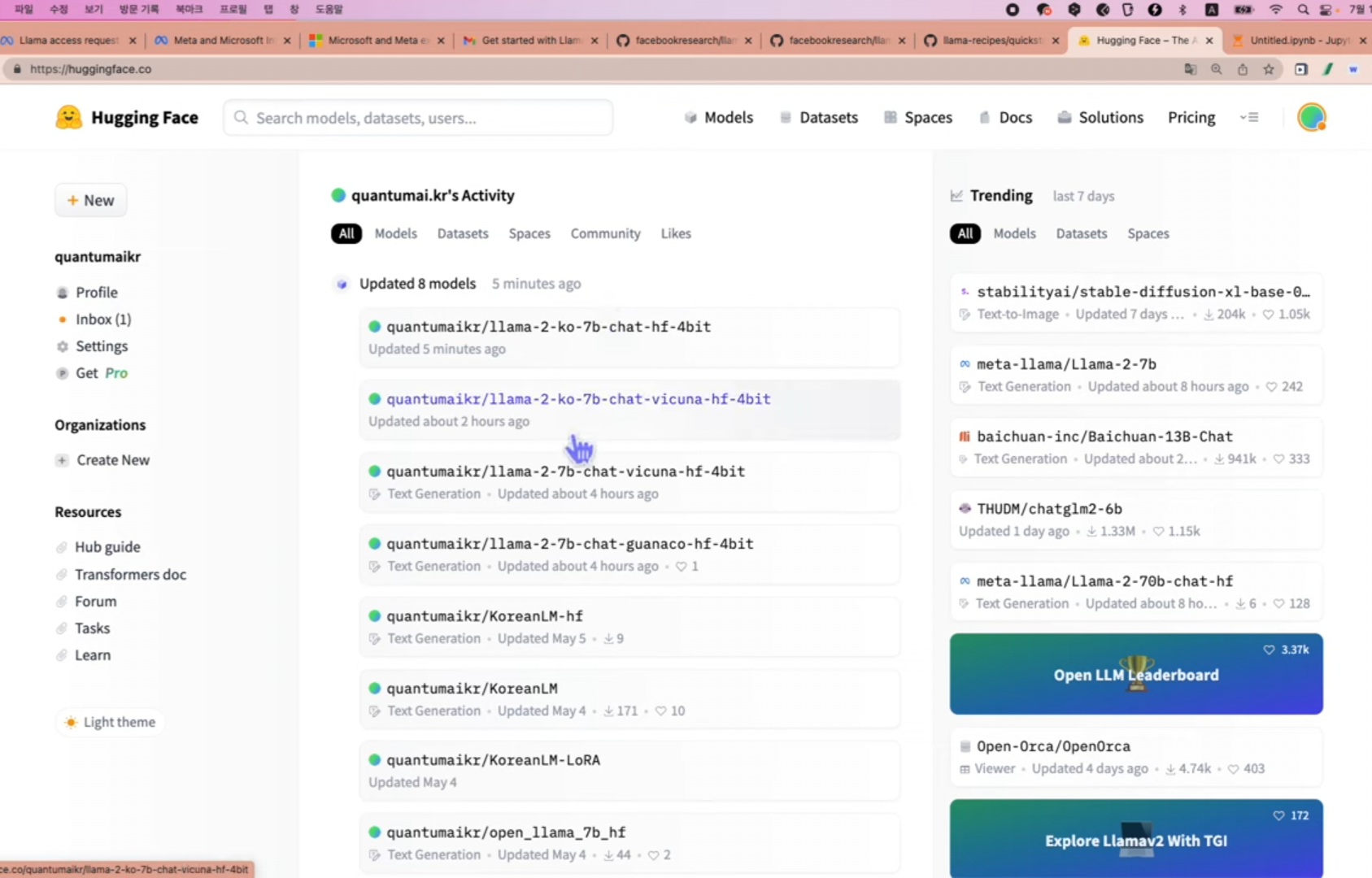
Task: Click the site lock icon next to the URL
Action: (17, 69)
